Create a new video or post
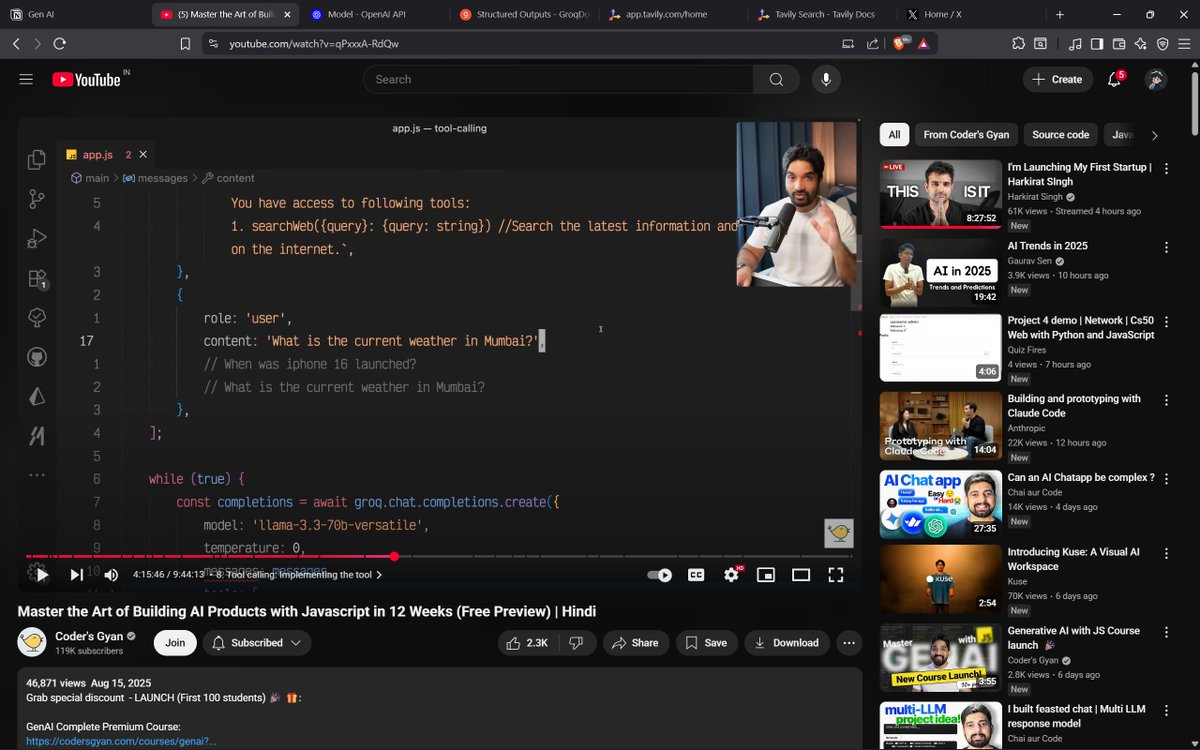The width and height of the screenshot is (1200, 750). tap(1058, 79)
